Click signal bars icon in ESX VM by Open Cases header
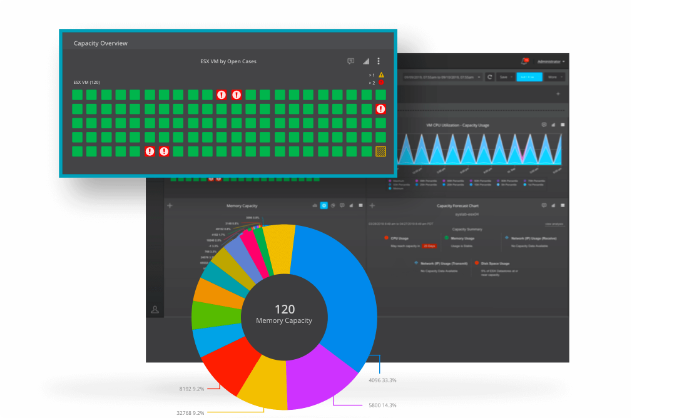This screenshot has width=695, height=418. [x=366, y=61]
